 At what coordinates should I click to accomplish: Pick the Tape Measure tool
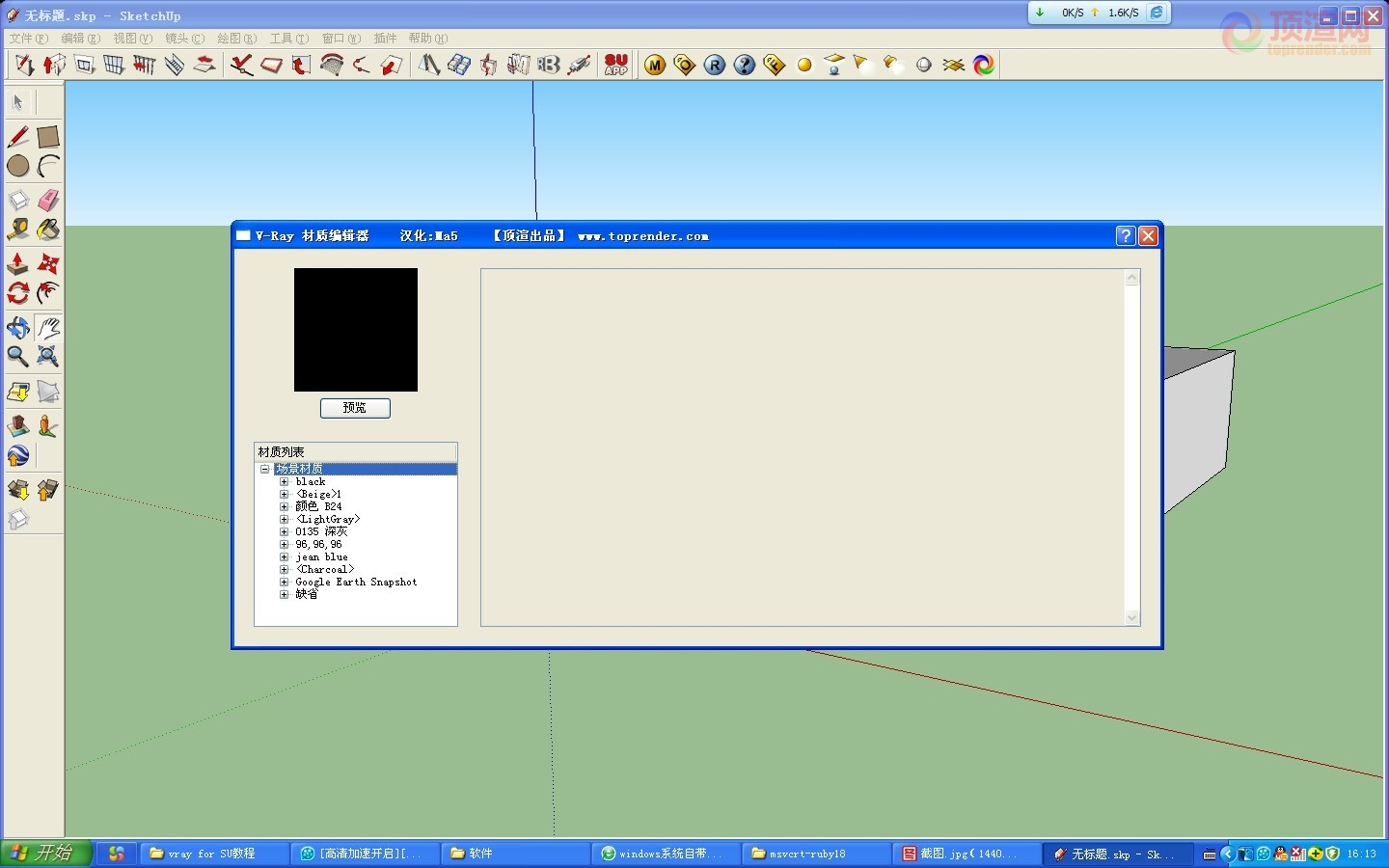pos(18,230)
